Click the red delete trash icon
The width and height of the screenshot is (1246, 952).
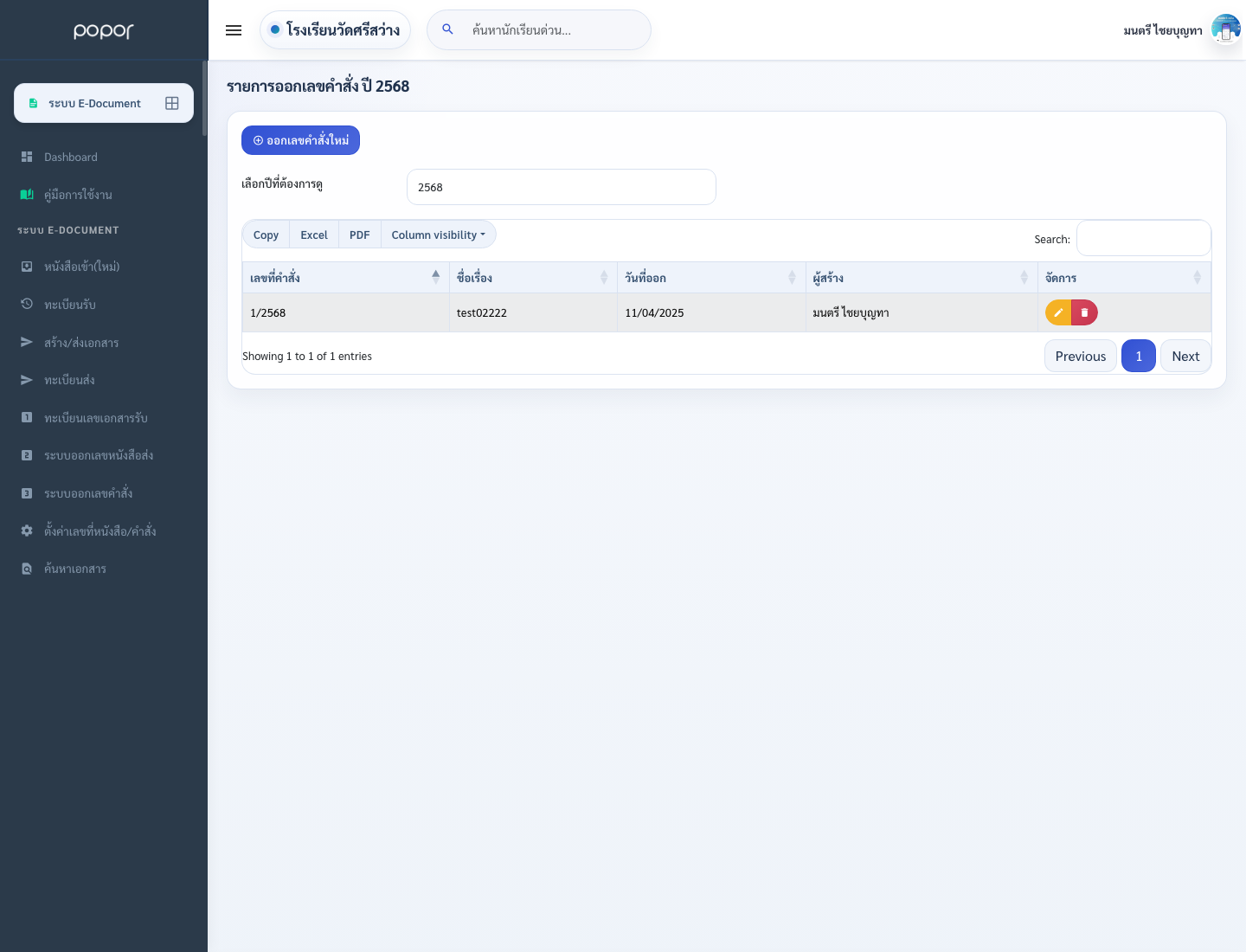pos(1085,312)
